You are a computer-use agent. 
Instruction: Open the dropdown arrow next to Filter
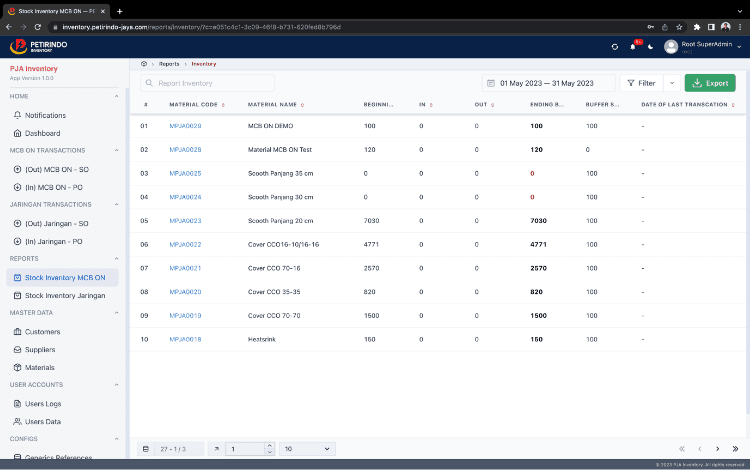[672, 83]
